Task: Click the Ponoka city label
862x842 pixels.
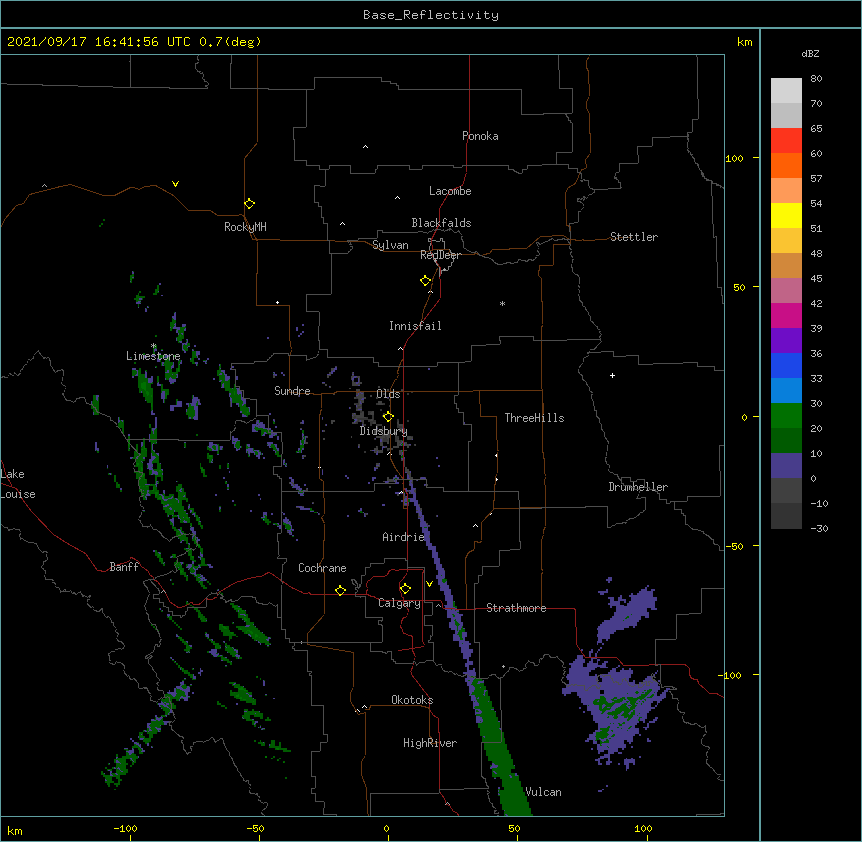Action: click(x=480, y=136)
